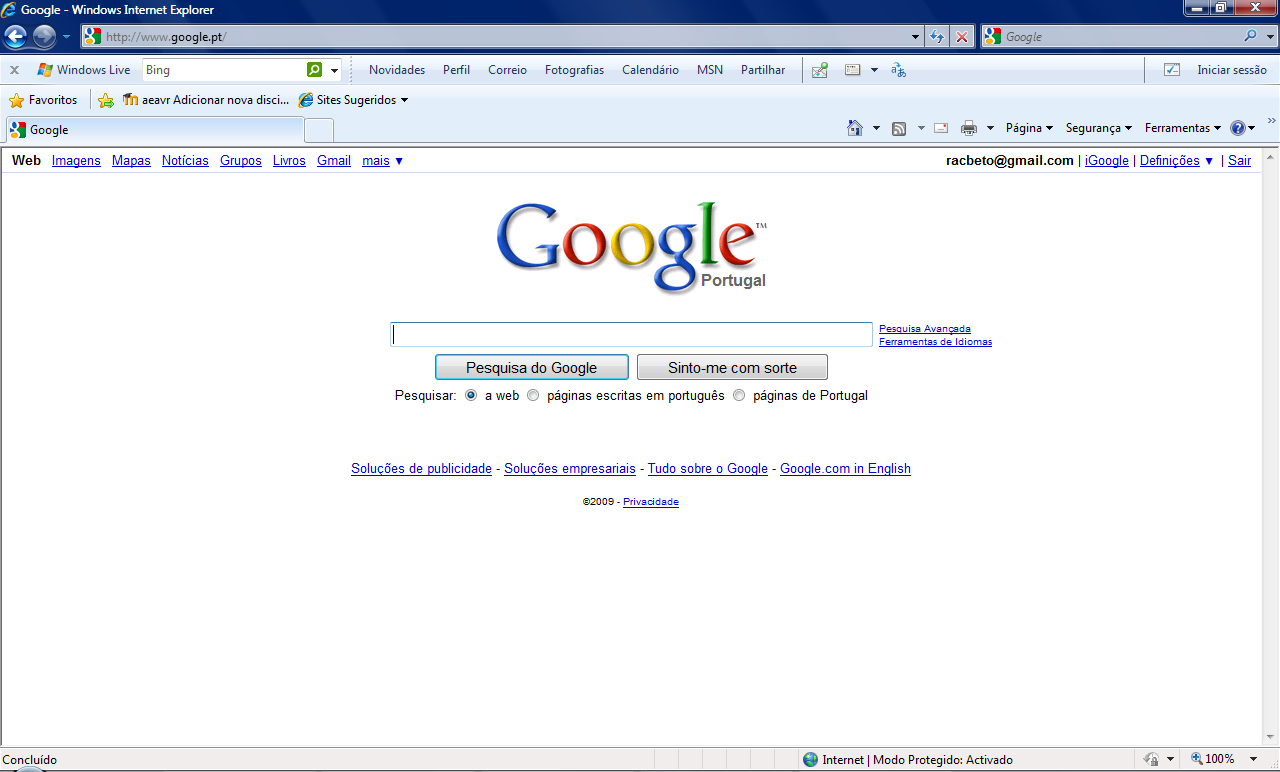Screen dimensions: 1280x772
Task: Click the RSS feeds icon
Action: click(x=899, y=128)
